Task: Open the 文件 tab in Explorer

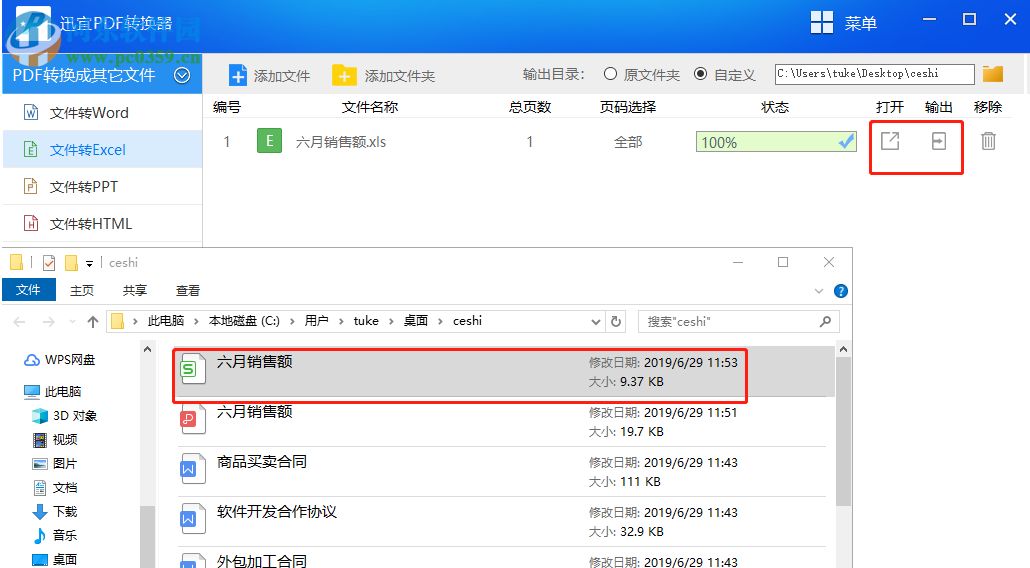Action: [28, 290]
